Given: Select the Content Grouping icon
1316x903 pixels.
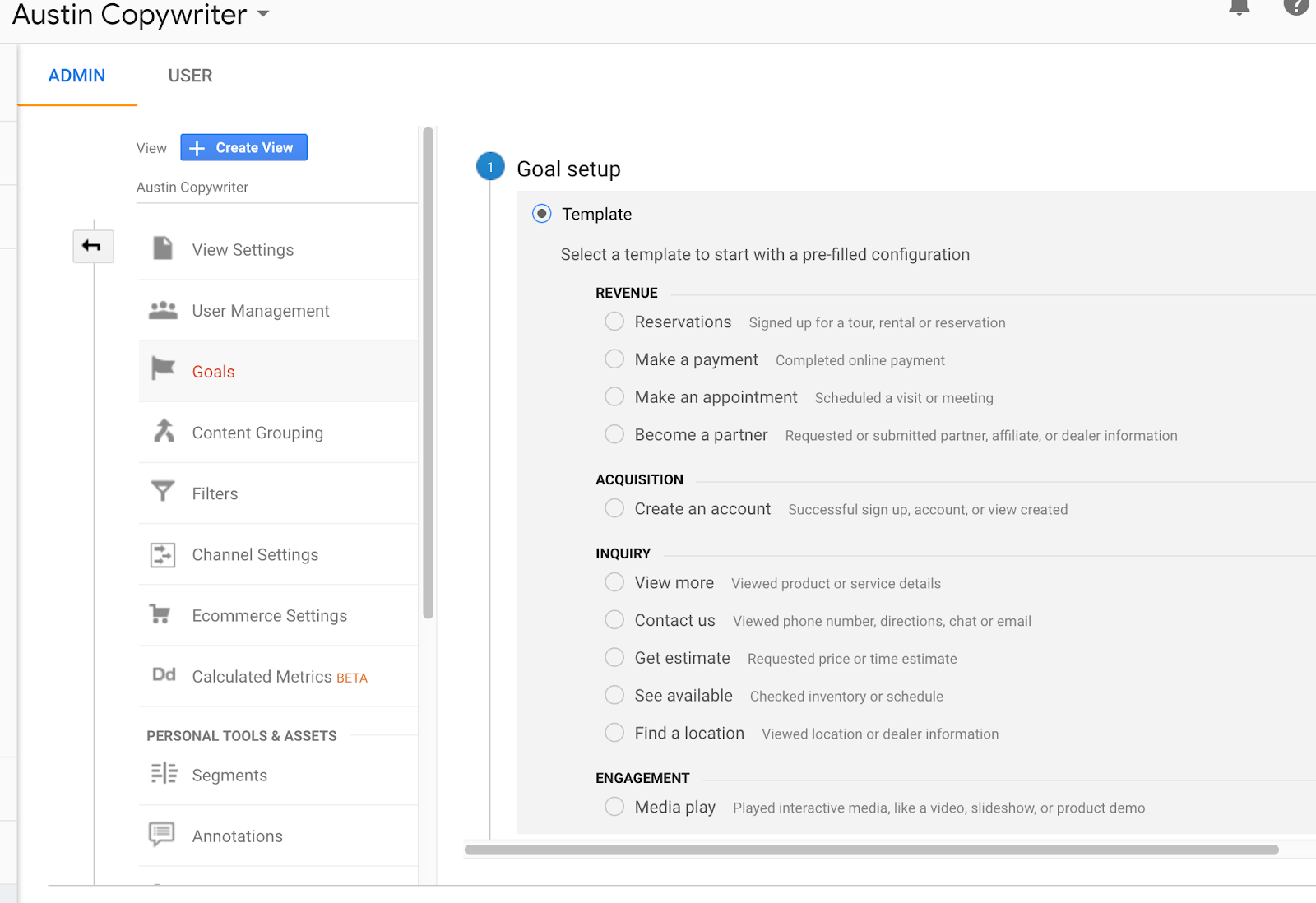Looking at the screenshot, I should [163, 430].
